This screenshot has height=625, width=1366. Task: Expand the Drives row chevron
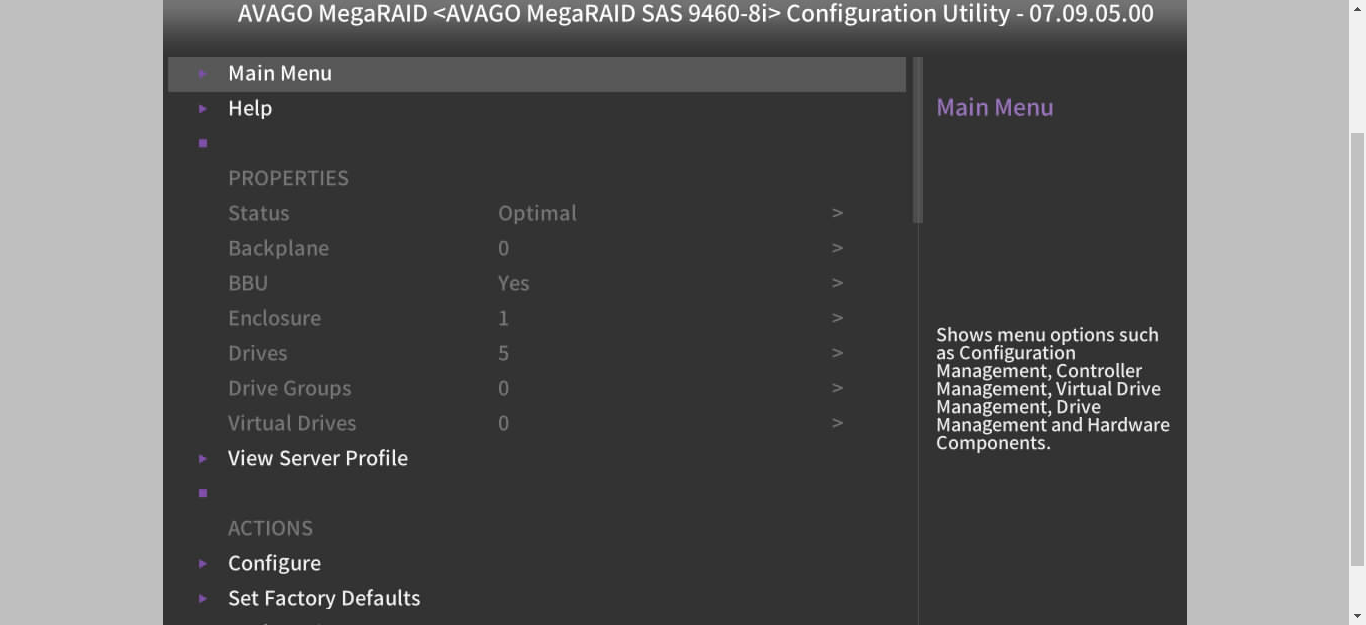click(x=838, y=353)
